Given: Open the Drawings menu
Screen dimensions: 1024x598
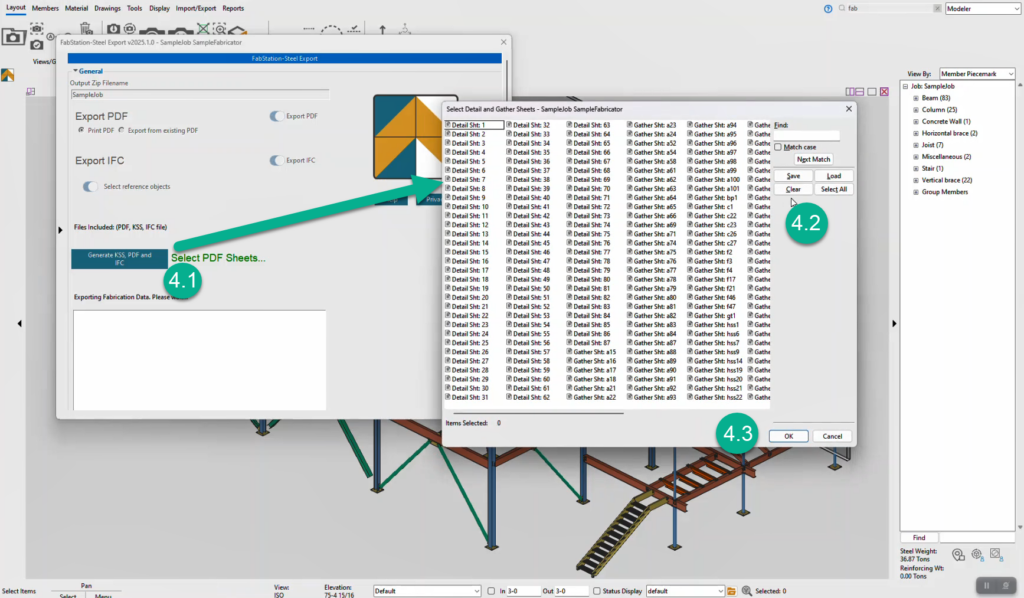Looking at the screenshot, I should [110, 7].
